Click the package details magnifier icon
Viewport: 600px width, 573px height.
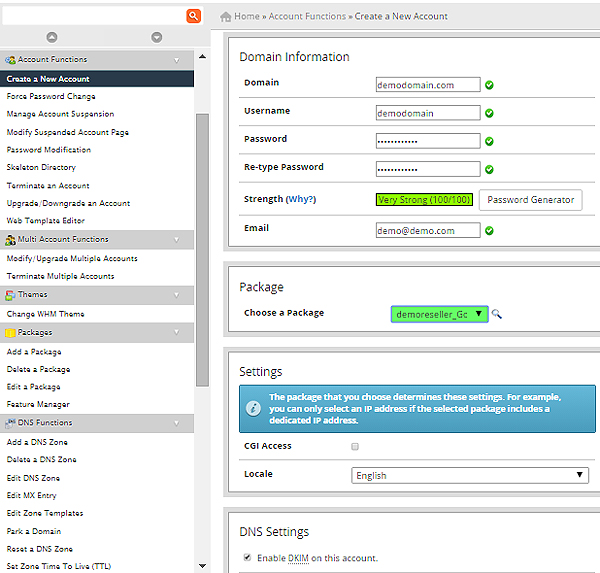497,314
